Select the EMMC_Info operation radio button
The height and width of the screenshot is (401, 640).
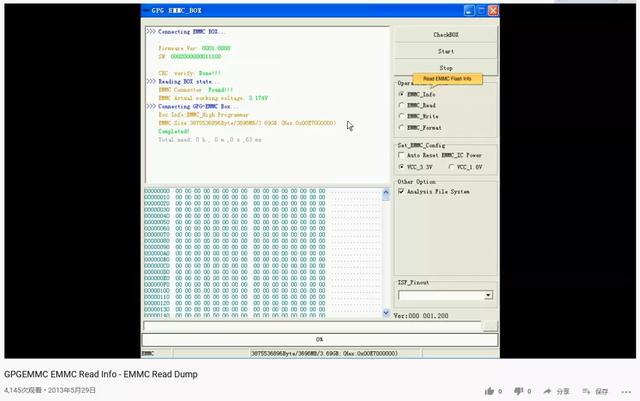point(402,94)
